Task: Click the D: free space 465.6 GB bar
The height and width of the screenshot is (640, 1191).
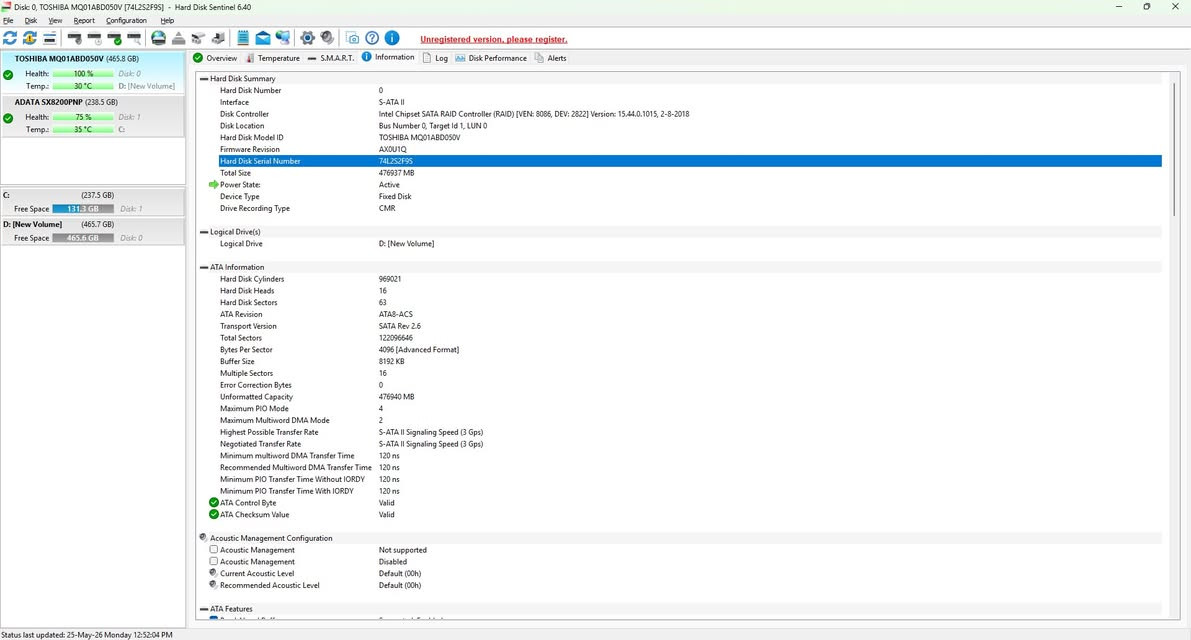Action: 83,238
